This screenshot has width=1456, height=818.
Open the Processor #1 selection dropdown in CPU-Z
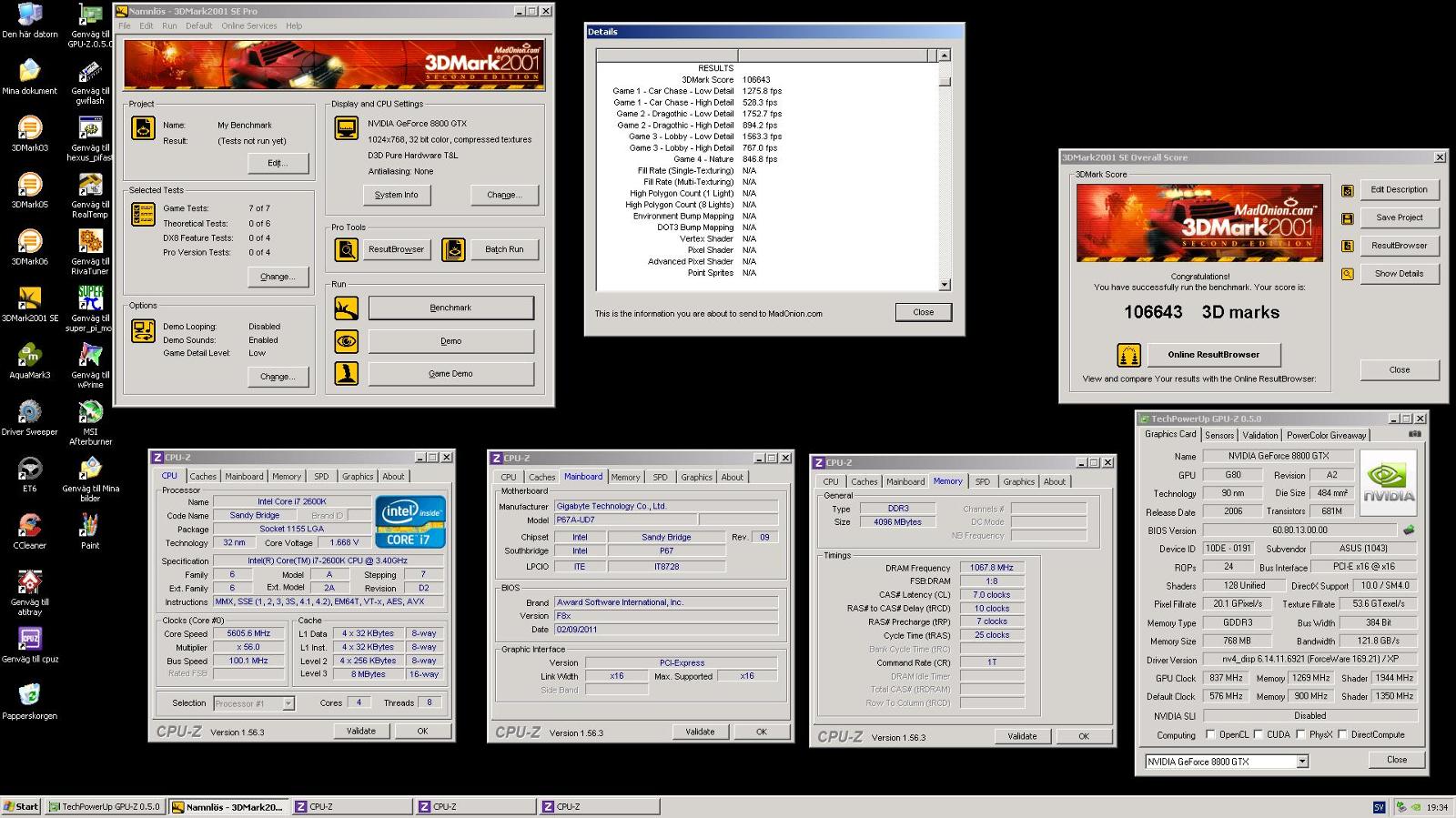288,703
